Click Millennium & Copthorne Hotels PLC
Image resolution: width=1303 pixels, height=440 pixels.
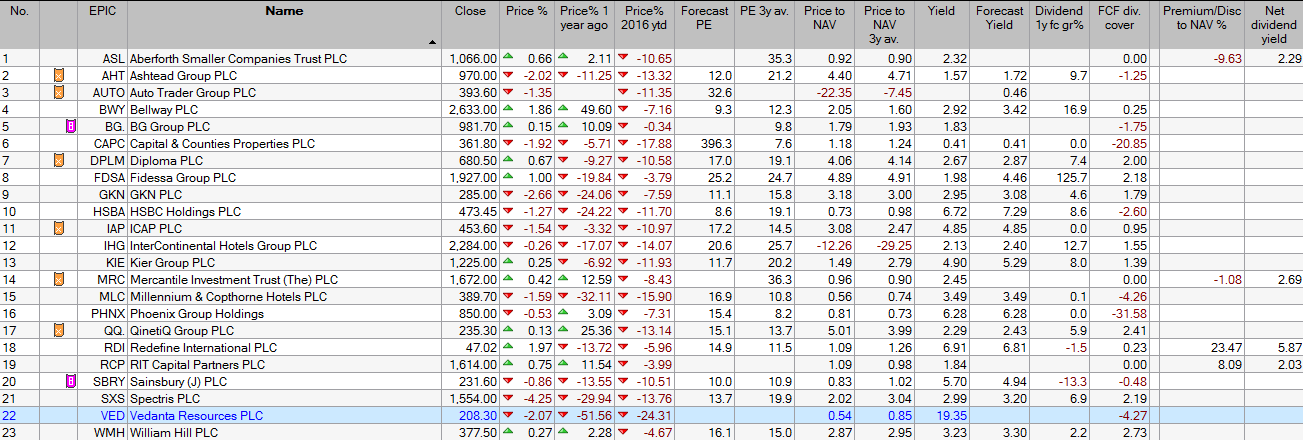228,297
